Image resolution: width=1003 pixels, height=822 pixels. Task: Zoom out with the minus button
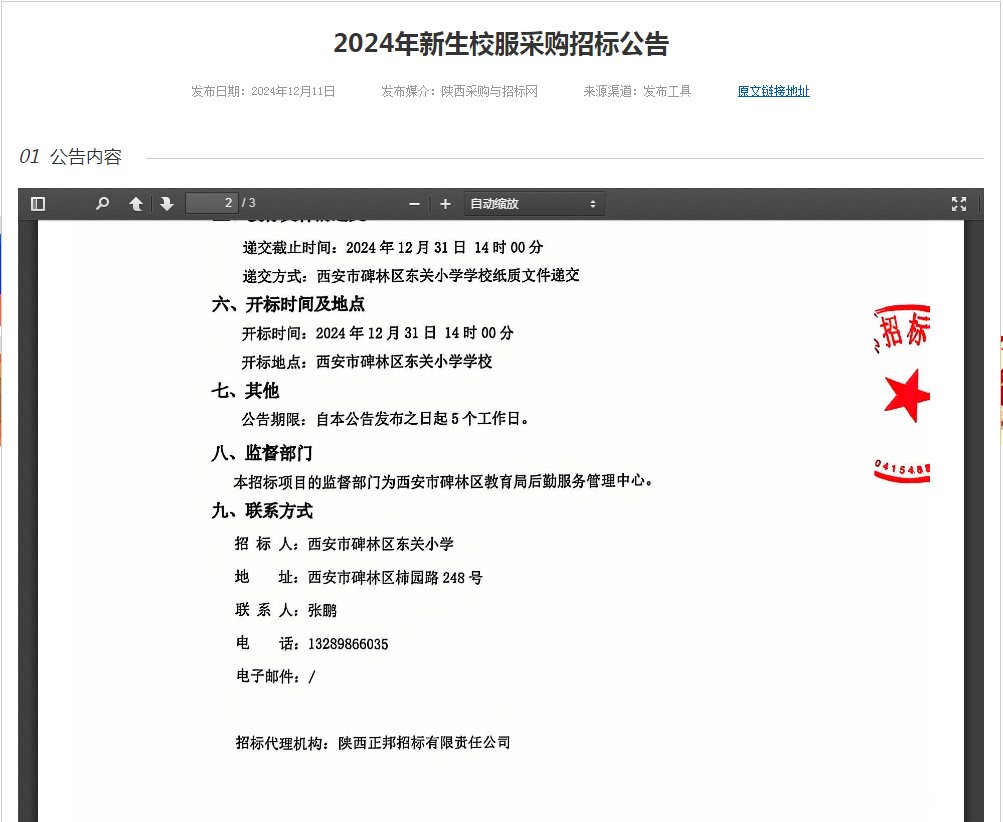pos(414,204)
